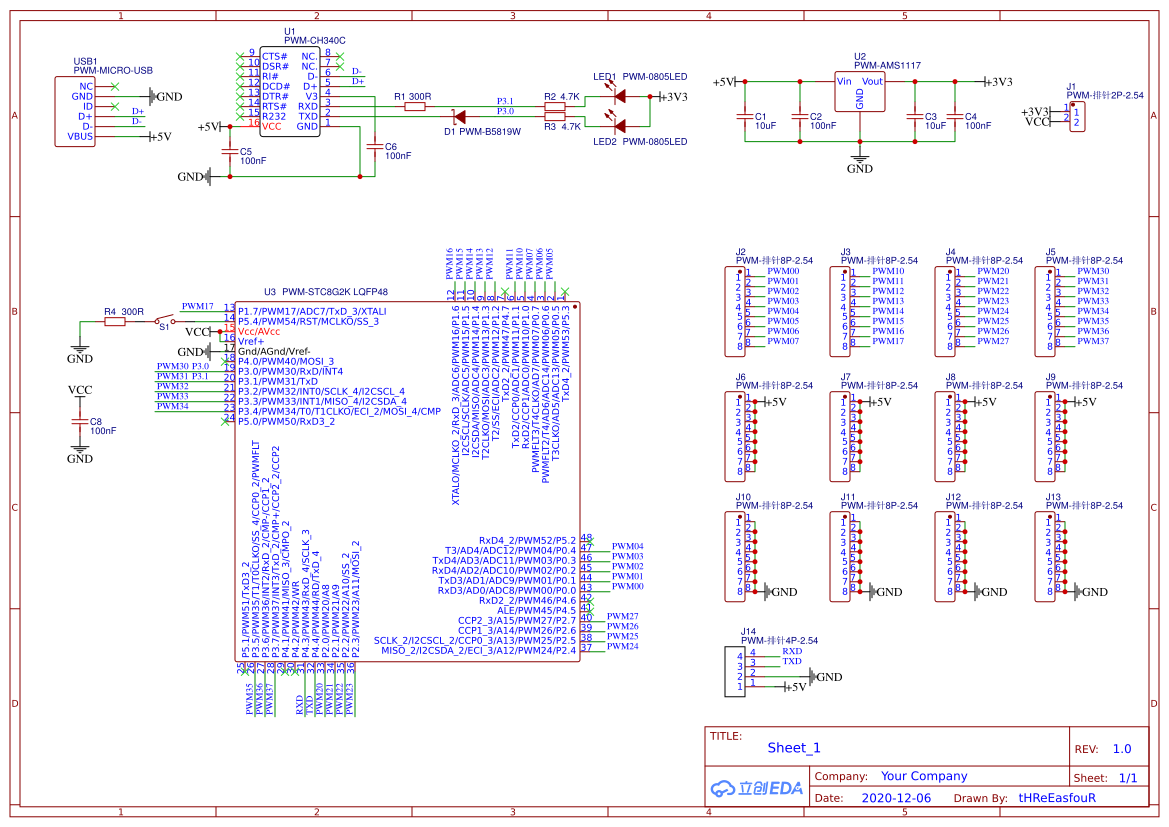Viewport: 1169px width, 827px height.
Task: Click the +3V3 power label next to LED1
Action: pyautogui.click(x=673, y=97)
